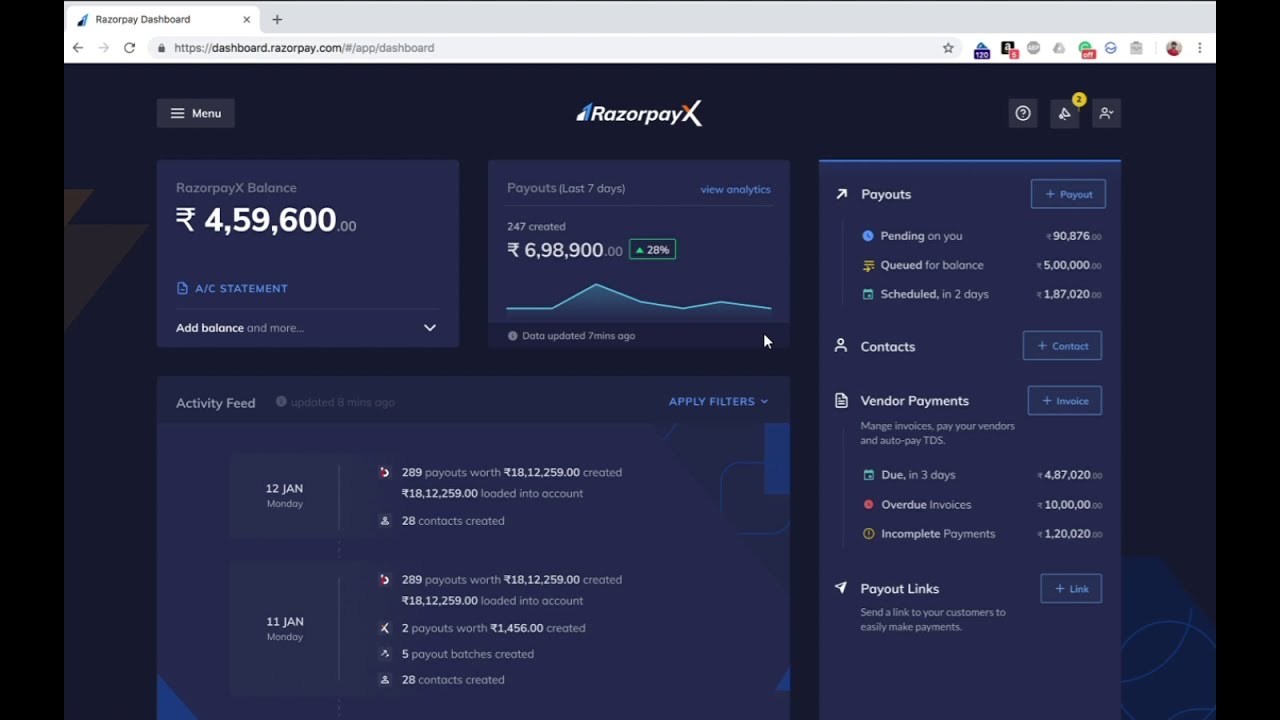Click 5 payout batches created entry

(x=468, y=654)
